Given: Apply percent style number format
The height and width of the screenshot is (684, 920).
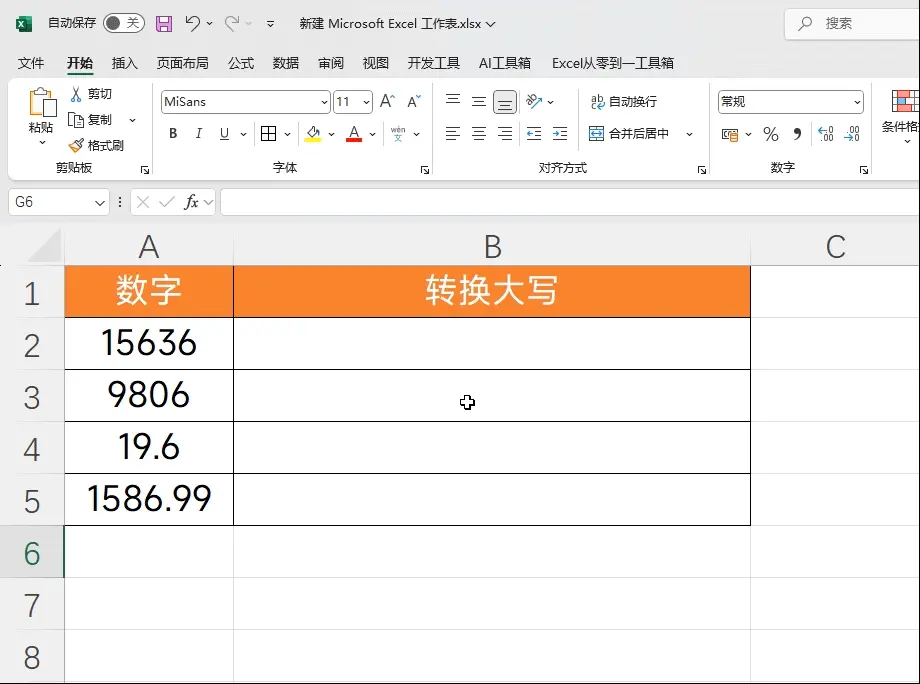Looking at the screenshot, I should point(770,134).
